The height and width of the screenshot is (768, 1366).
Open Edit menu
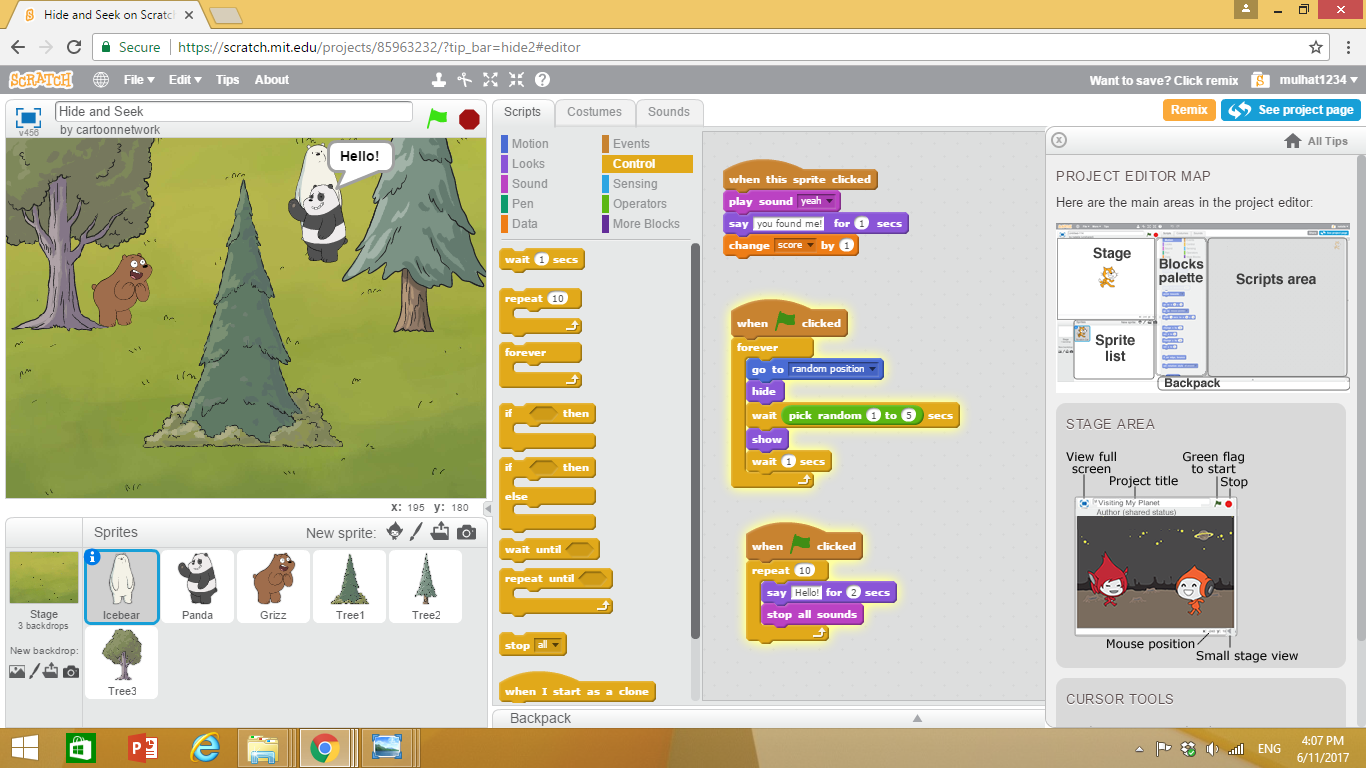click(x=185, y=80)
